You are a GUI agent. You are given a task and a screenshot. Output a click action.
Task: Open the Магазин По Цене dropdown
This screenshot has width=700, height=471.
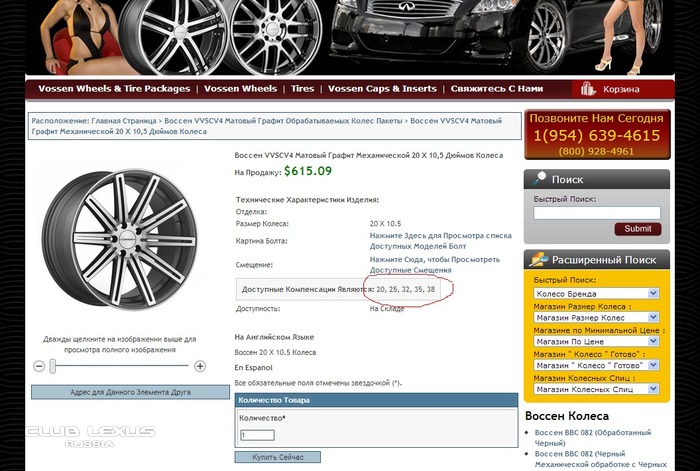596,342
